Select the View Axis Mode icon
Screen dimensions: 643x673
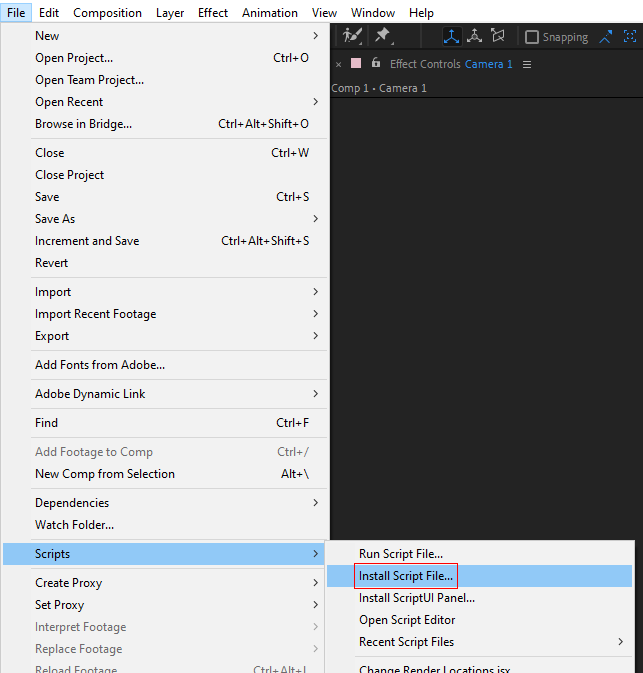(498, 36)
